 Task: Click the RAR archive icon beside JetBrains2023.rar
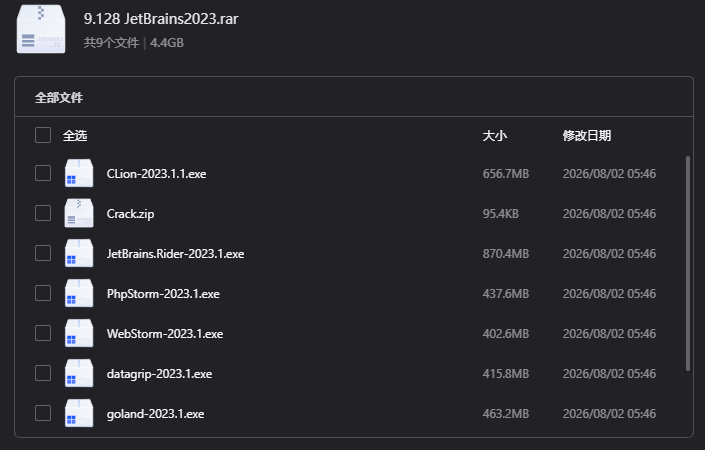coord(41,29)
